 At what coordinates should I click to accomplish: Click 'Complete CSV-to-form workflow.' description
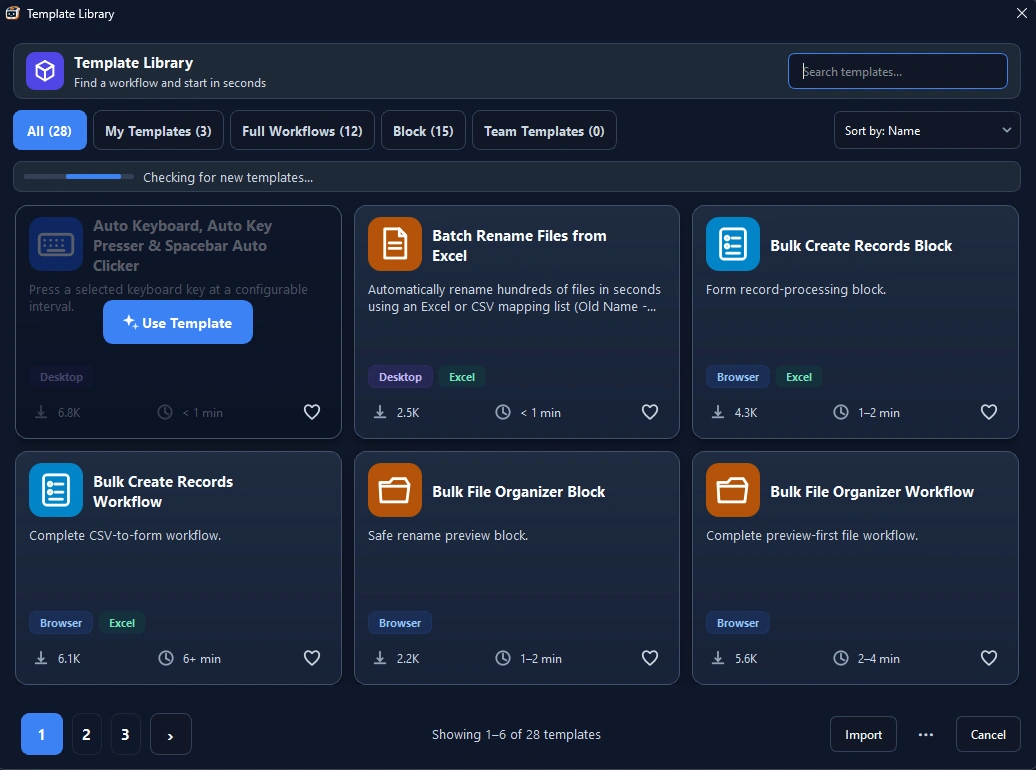(125, 535)
